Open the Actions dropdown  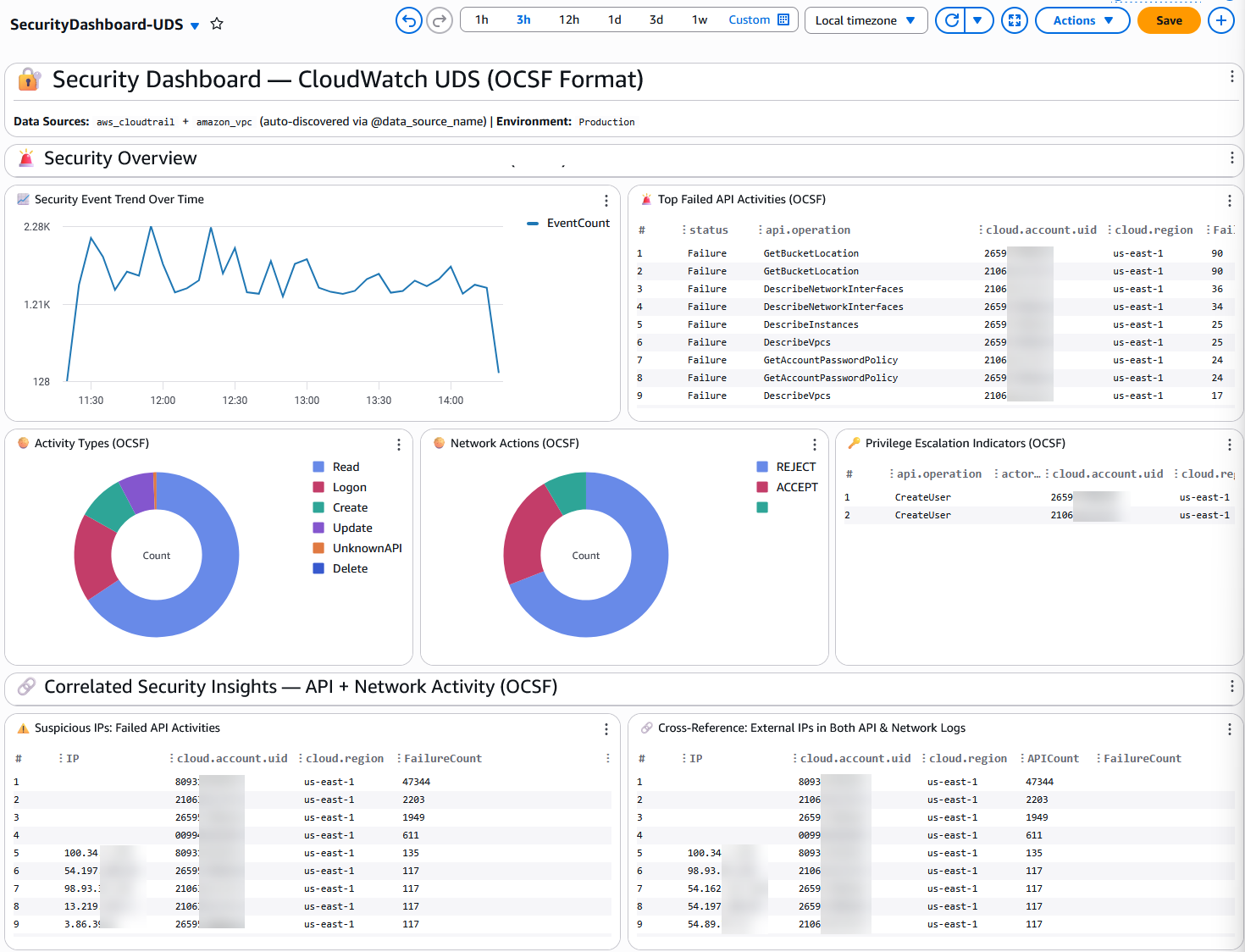tap(1082, 19)
